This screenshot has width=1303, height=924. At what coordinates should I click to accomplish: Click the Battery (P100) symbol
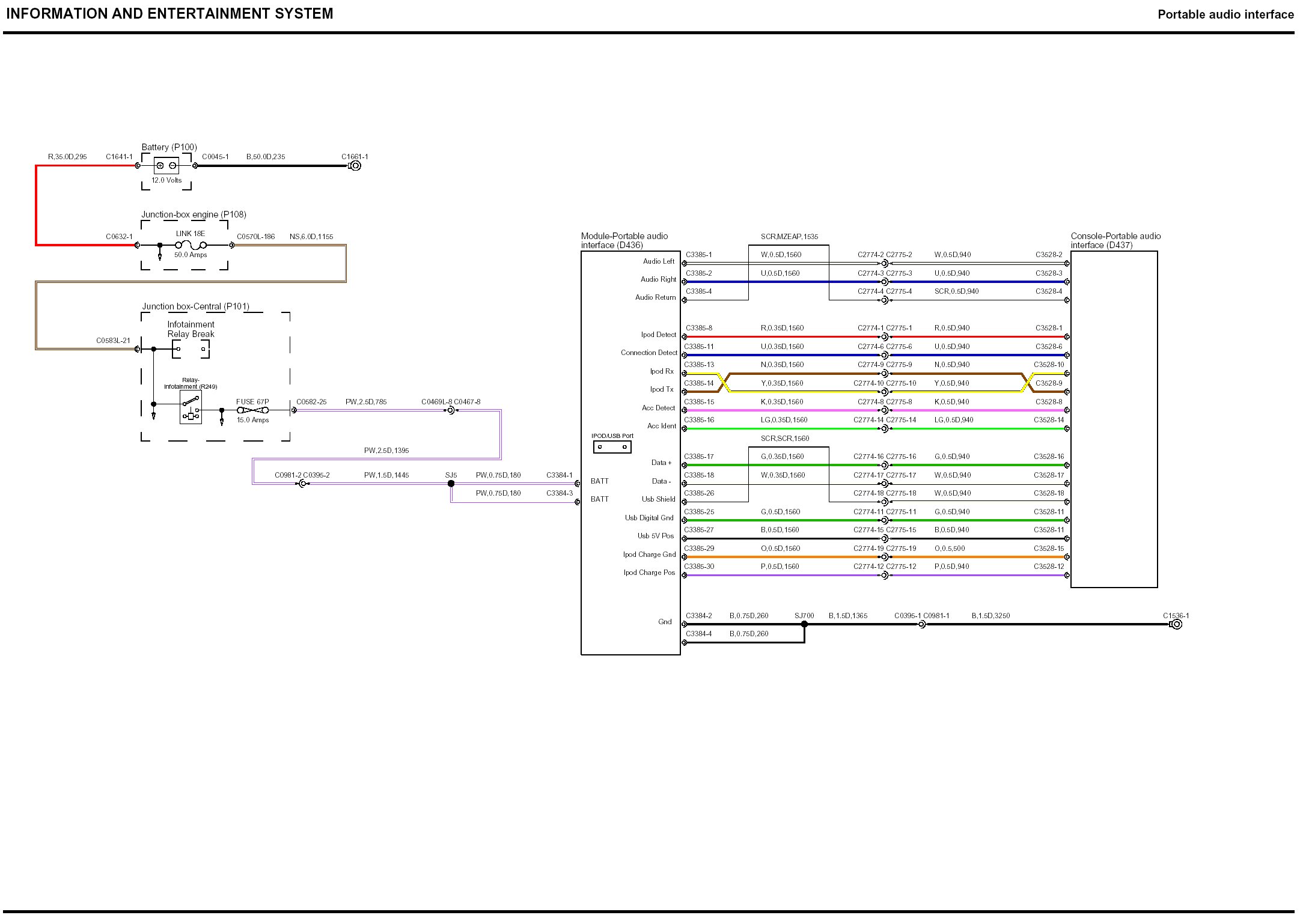tap(166, 166)
